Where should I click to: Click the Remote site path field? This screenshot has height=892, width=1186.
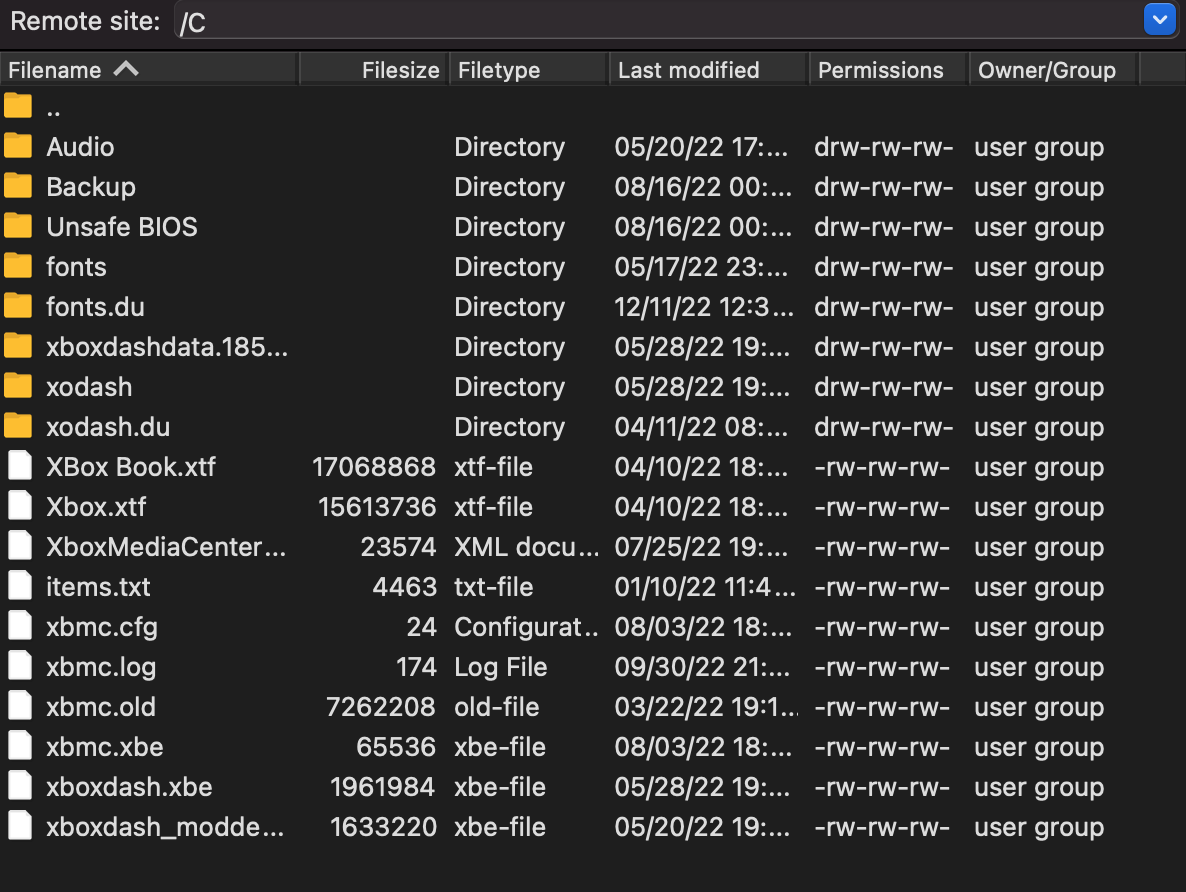click(658, 20)
